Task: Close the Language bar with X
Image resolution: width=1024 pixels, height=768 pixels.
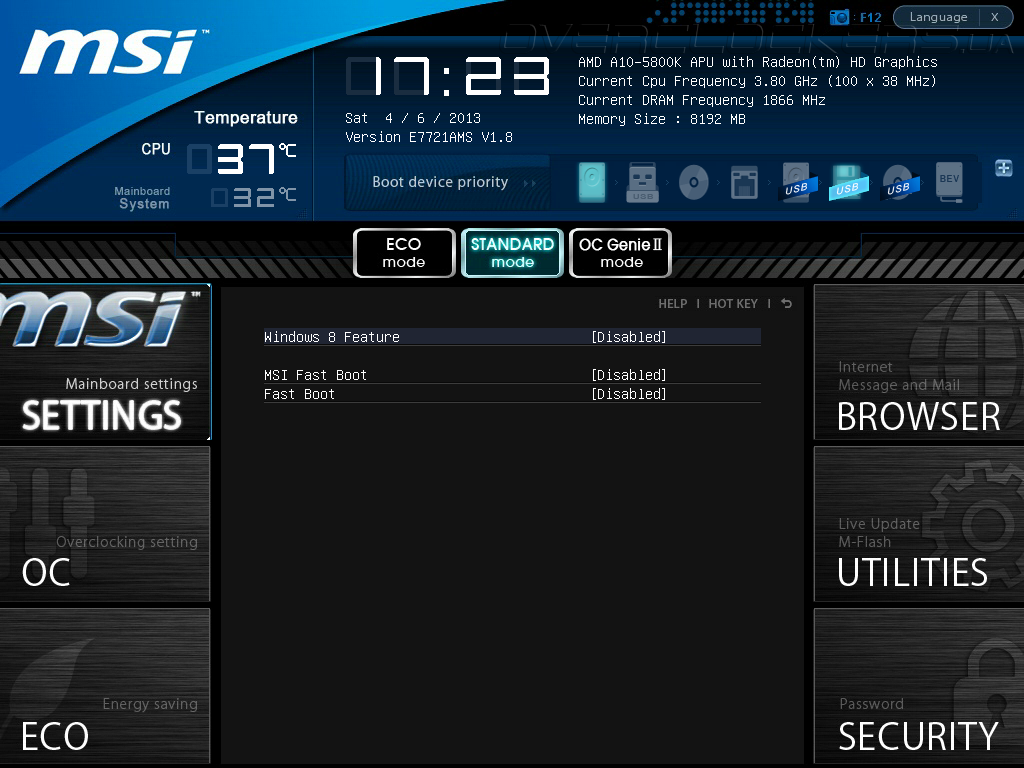Action: (995, 17)
